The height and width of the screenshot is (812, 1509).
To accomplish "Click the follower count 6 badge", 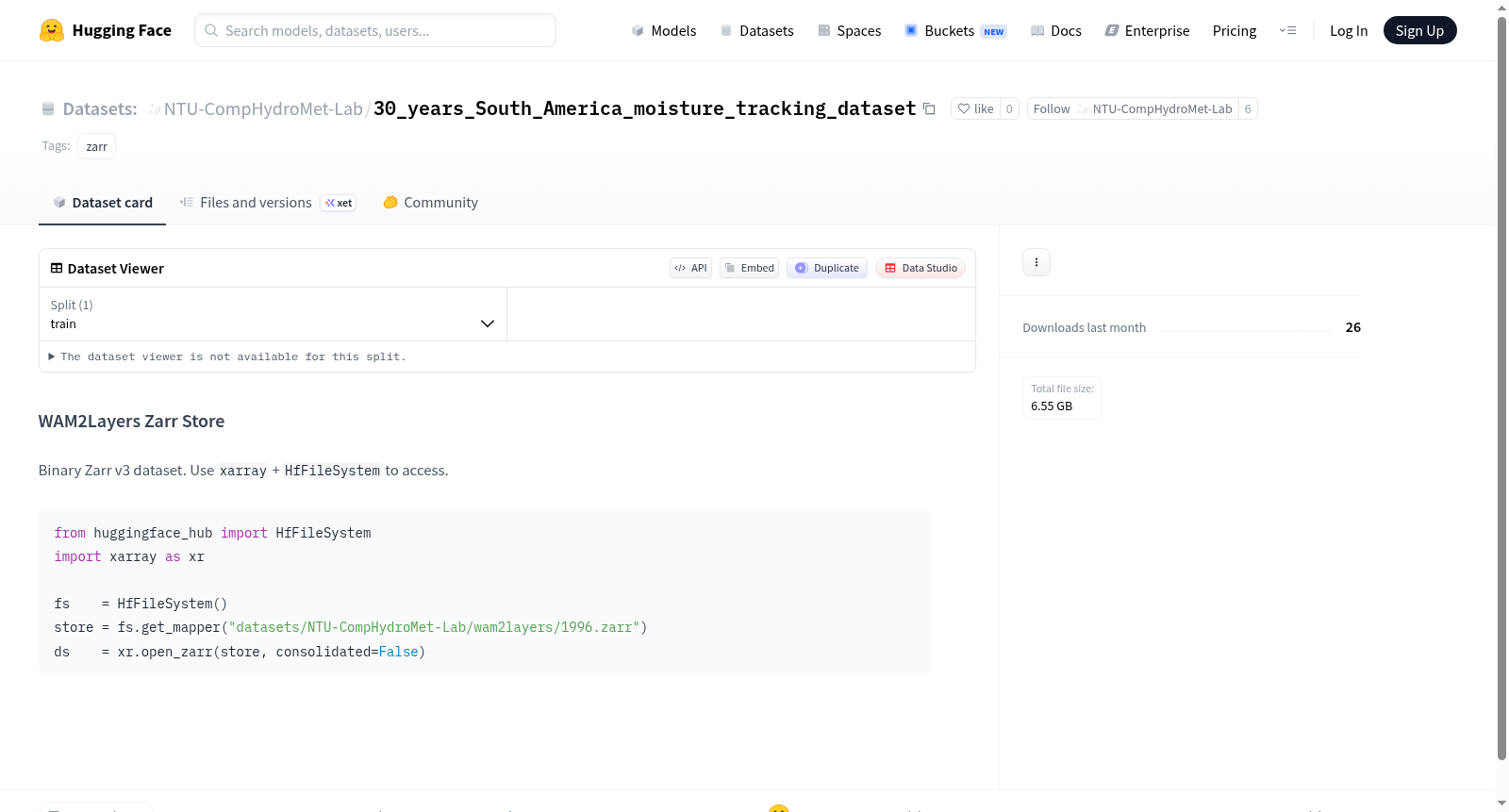I will [x=1248, y=108].
